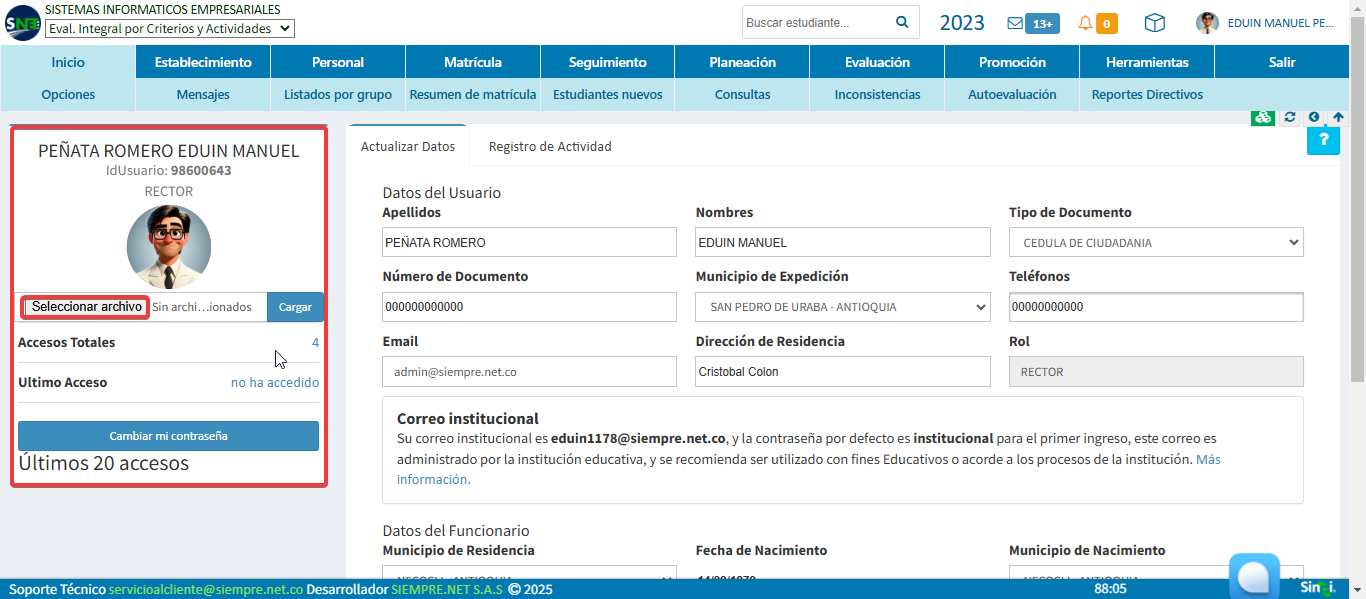Click the Cargar upload button

coord(295,307)
